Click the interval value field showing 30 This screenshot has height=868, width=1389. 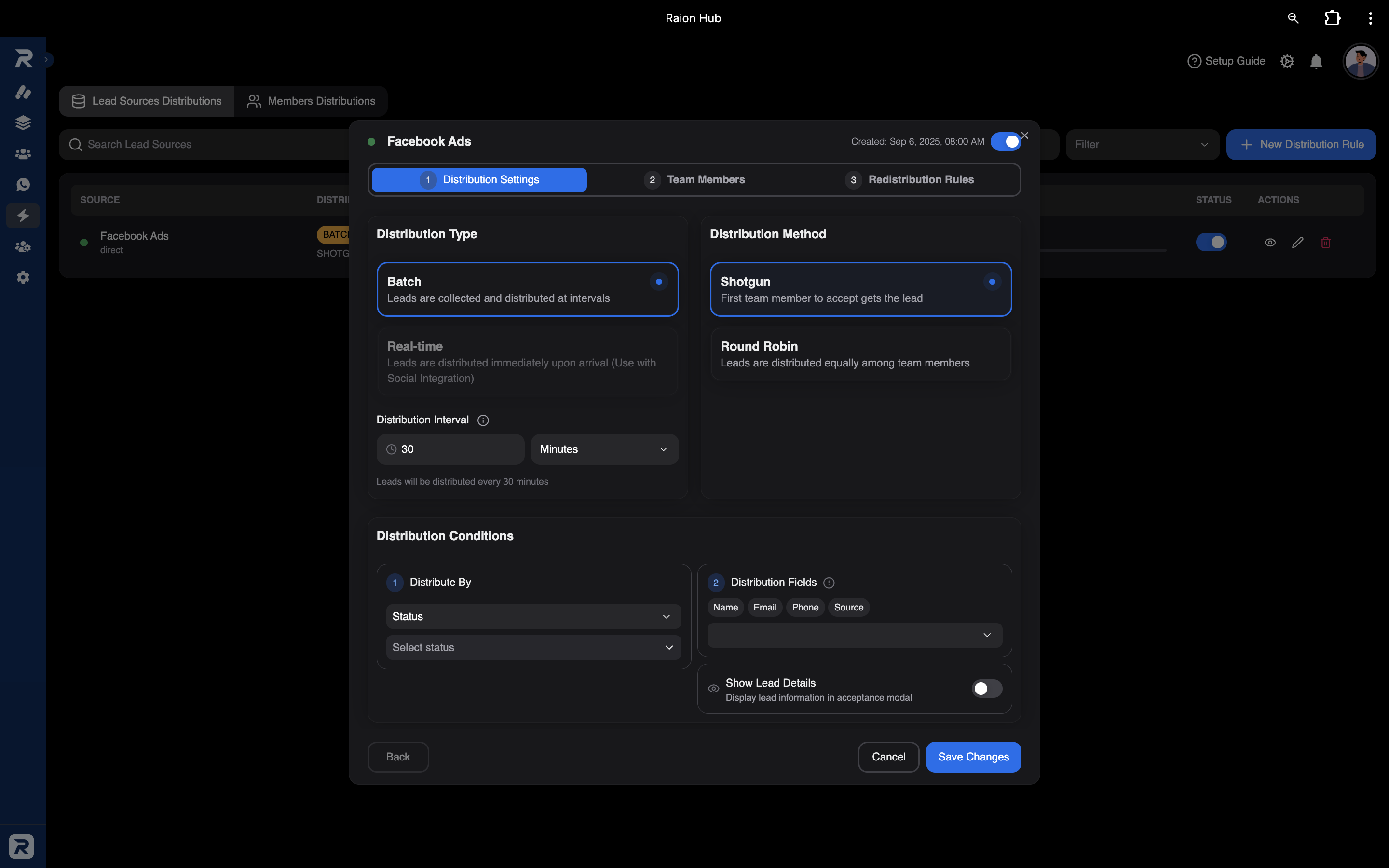tap(450, 449)
